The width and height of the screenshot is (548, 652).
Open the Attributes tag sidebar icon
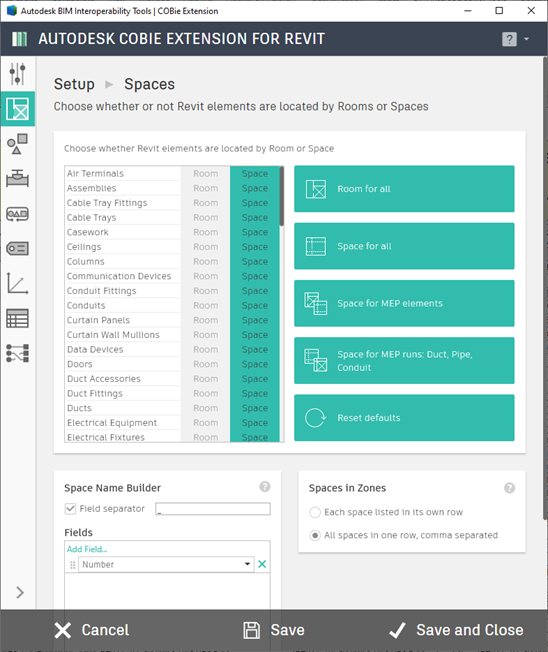tap(17, 249)
